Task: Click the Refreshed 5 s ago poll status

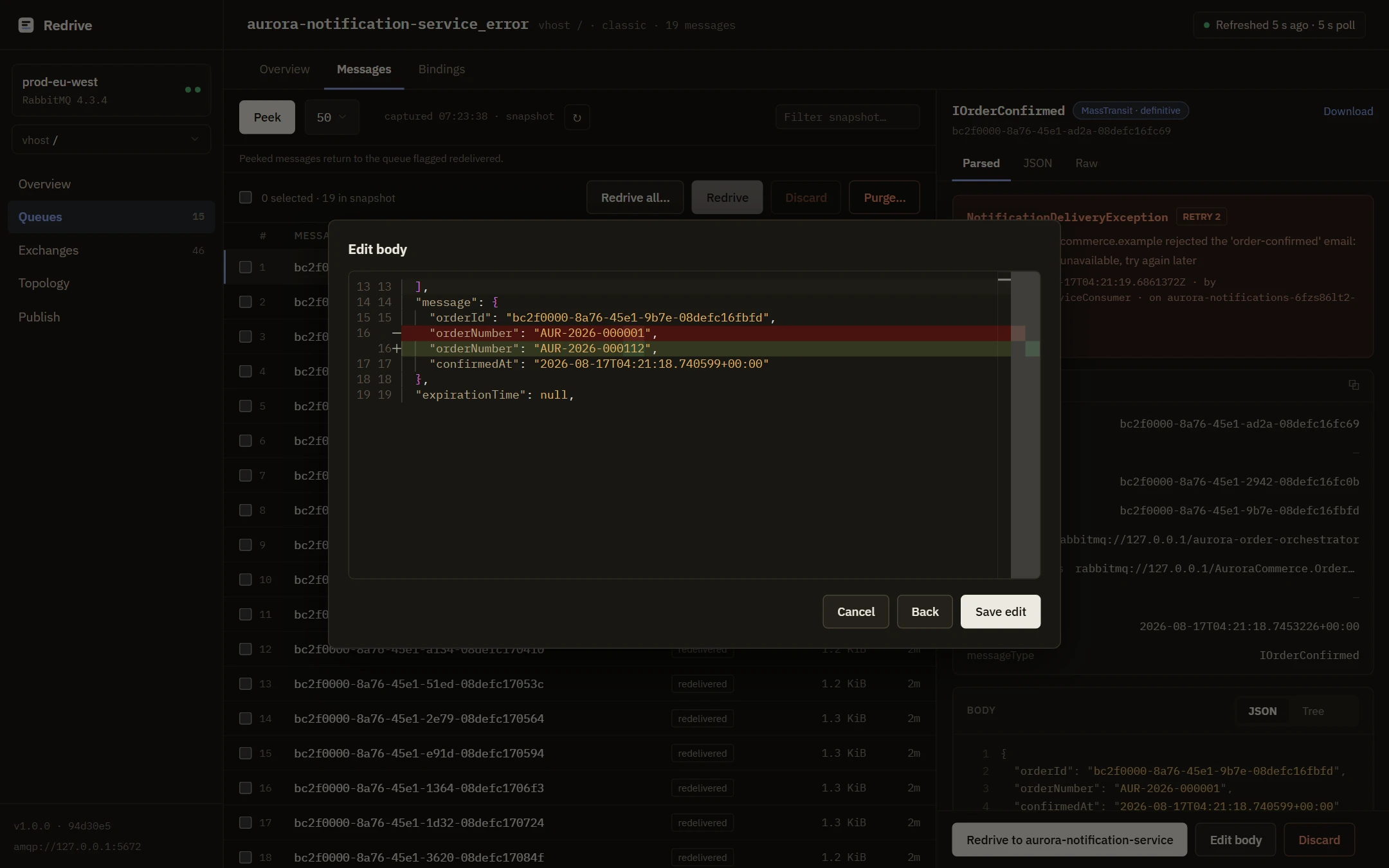Action: coord(1279,25)
